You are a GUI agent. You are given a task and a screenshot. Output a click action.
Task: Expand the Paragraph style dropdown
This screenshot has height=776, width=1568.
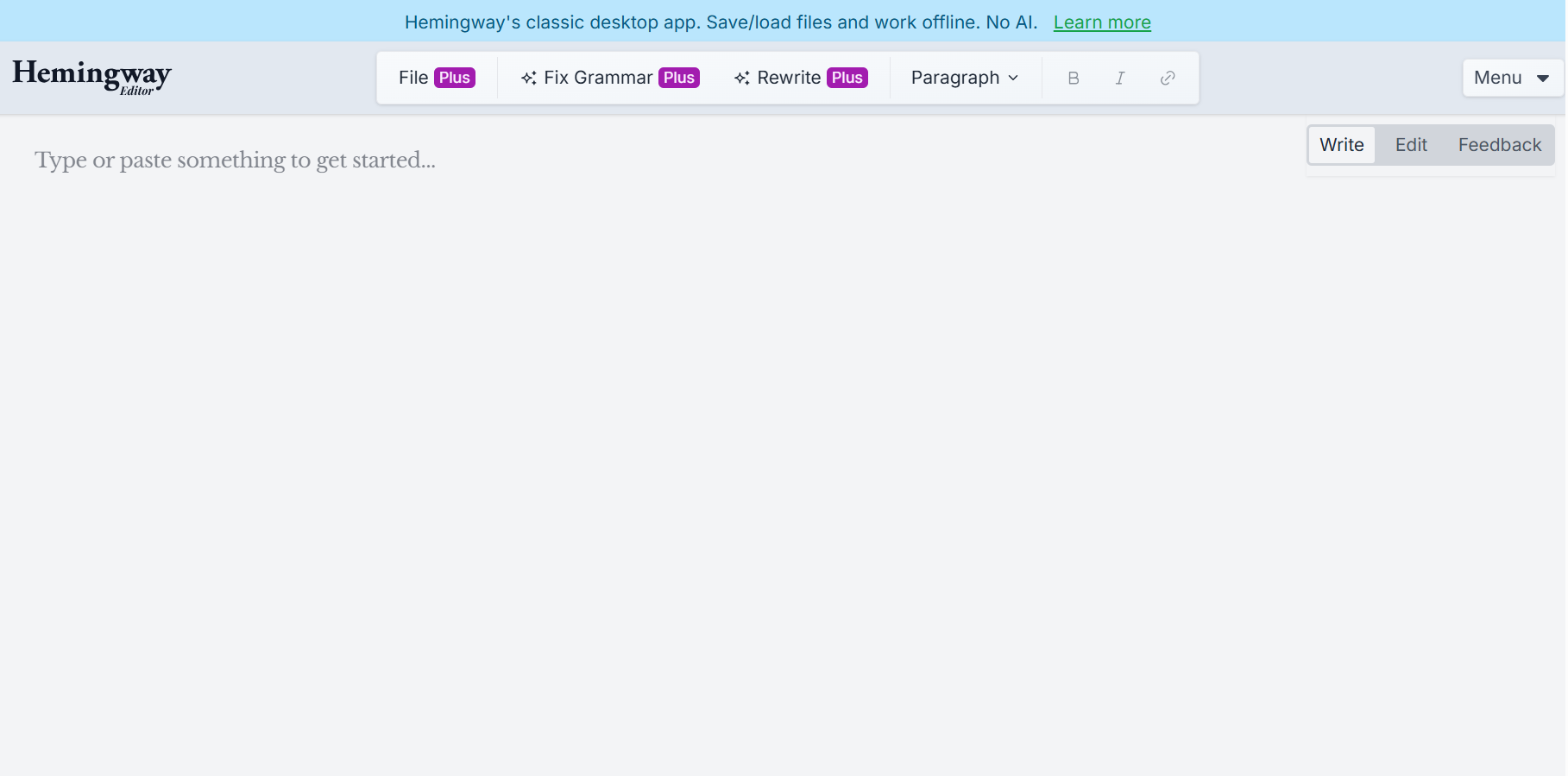point(965,78)
